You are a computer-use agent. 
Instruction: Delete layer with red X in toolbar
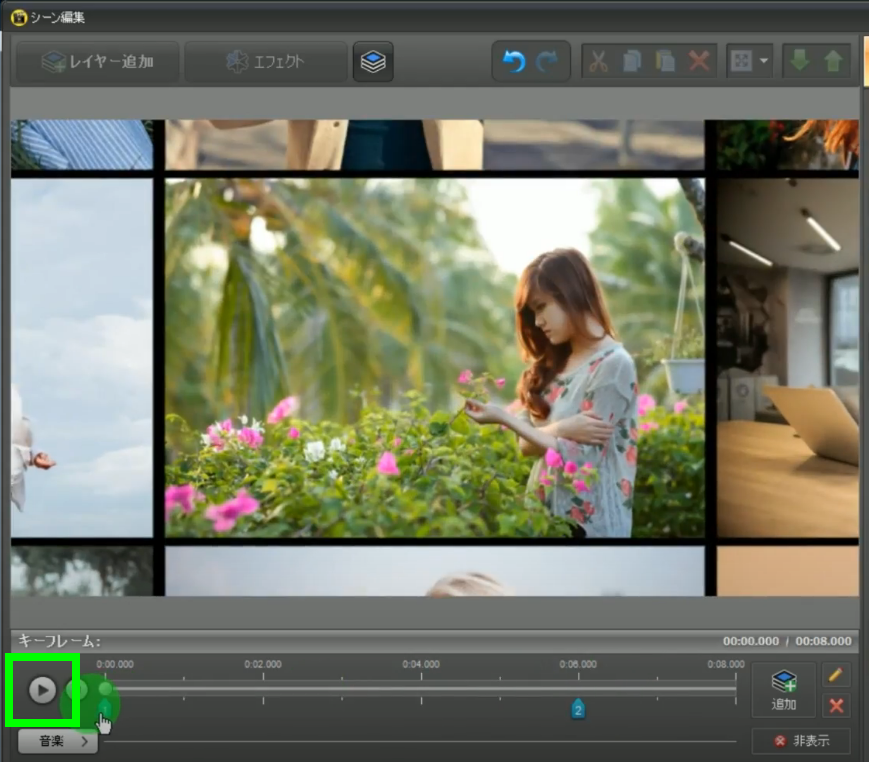coord(699,61)
